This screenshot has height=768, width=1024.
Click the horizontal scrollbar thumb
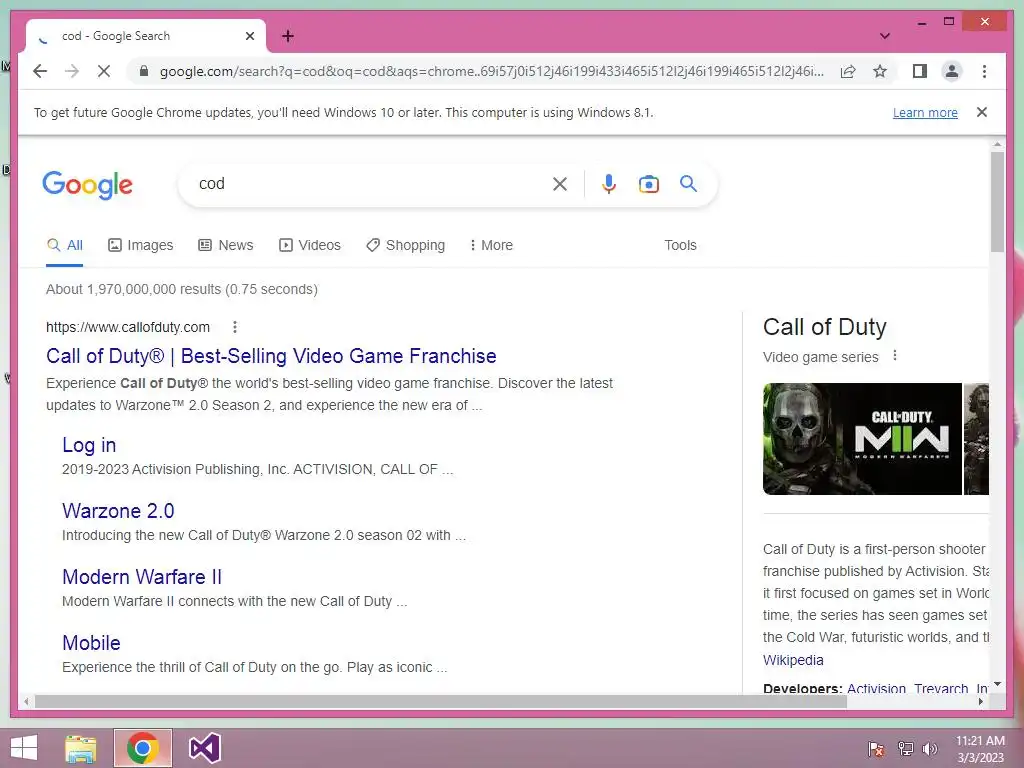(441, 702)
